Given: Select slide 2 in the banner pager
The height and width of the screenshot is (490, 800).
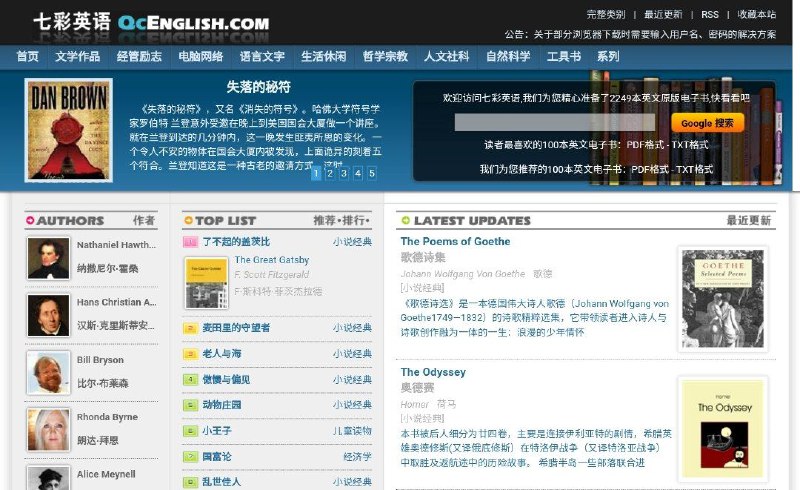Looking at the screenshot, I should point(330,174).
